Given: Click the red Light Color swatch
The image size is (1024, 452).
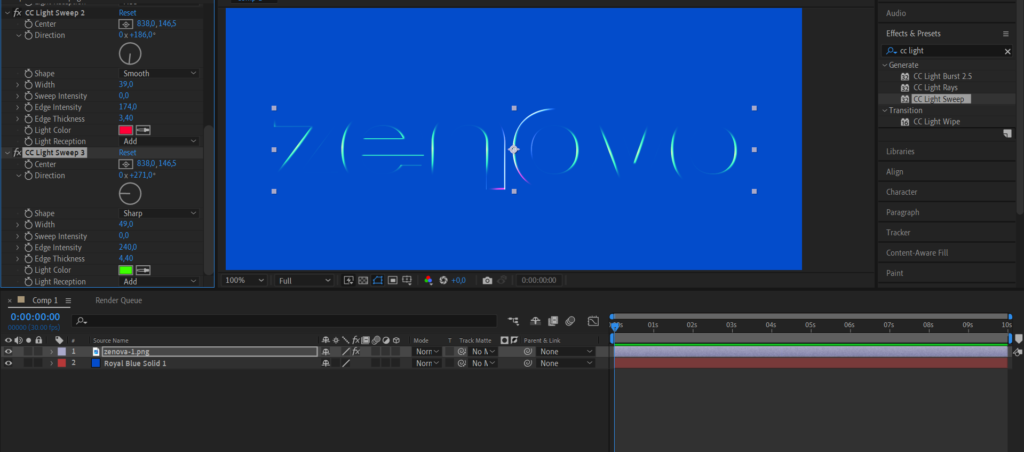Looking at the screenshot, I should coord(125,130).
